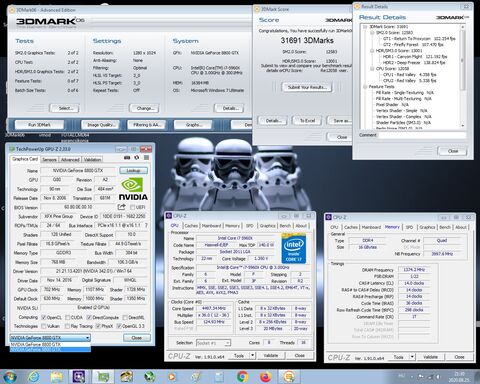
Task: Switch to the Advanced tab in GPU-Z
Action: [x=70, y=160]
